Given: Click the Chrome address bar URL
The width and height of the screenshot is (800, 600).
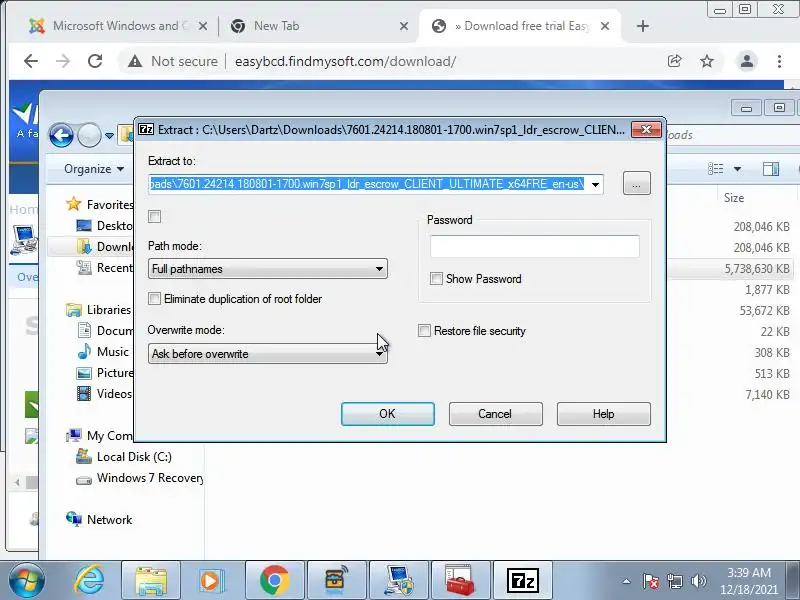Looking at the screenshot, I should [345, 61].
